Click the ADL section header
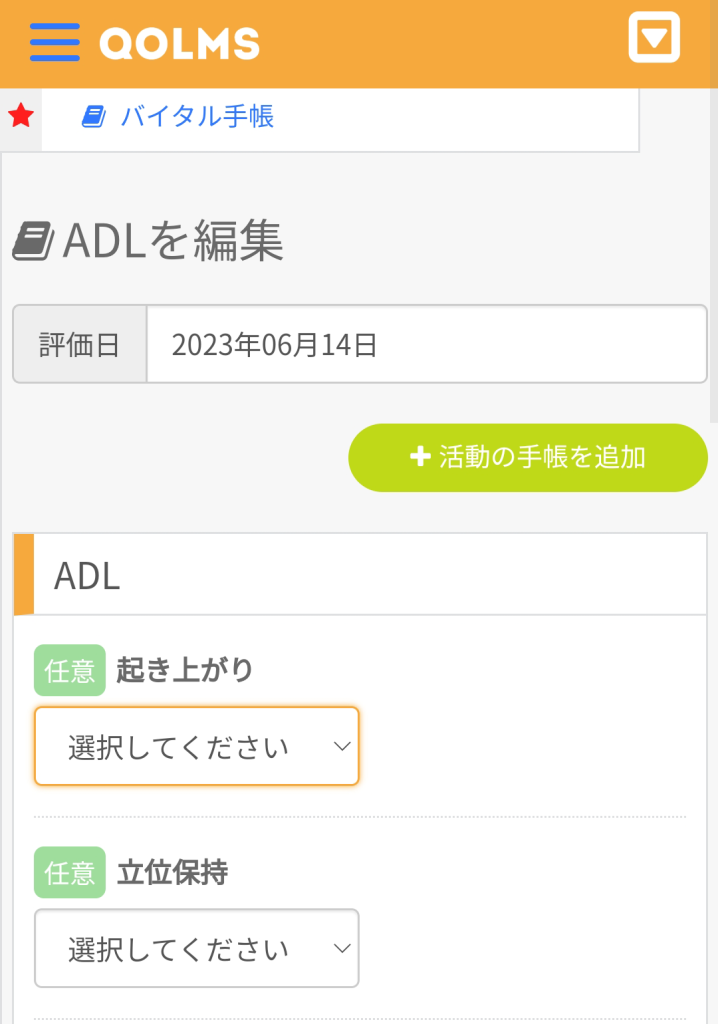This screenshot has height=1024, width=718. pyautogui.click(x=88, y=576)
